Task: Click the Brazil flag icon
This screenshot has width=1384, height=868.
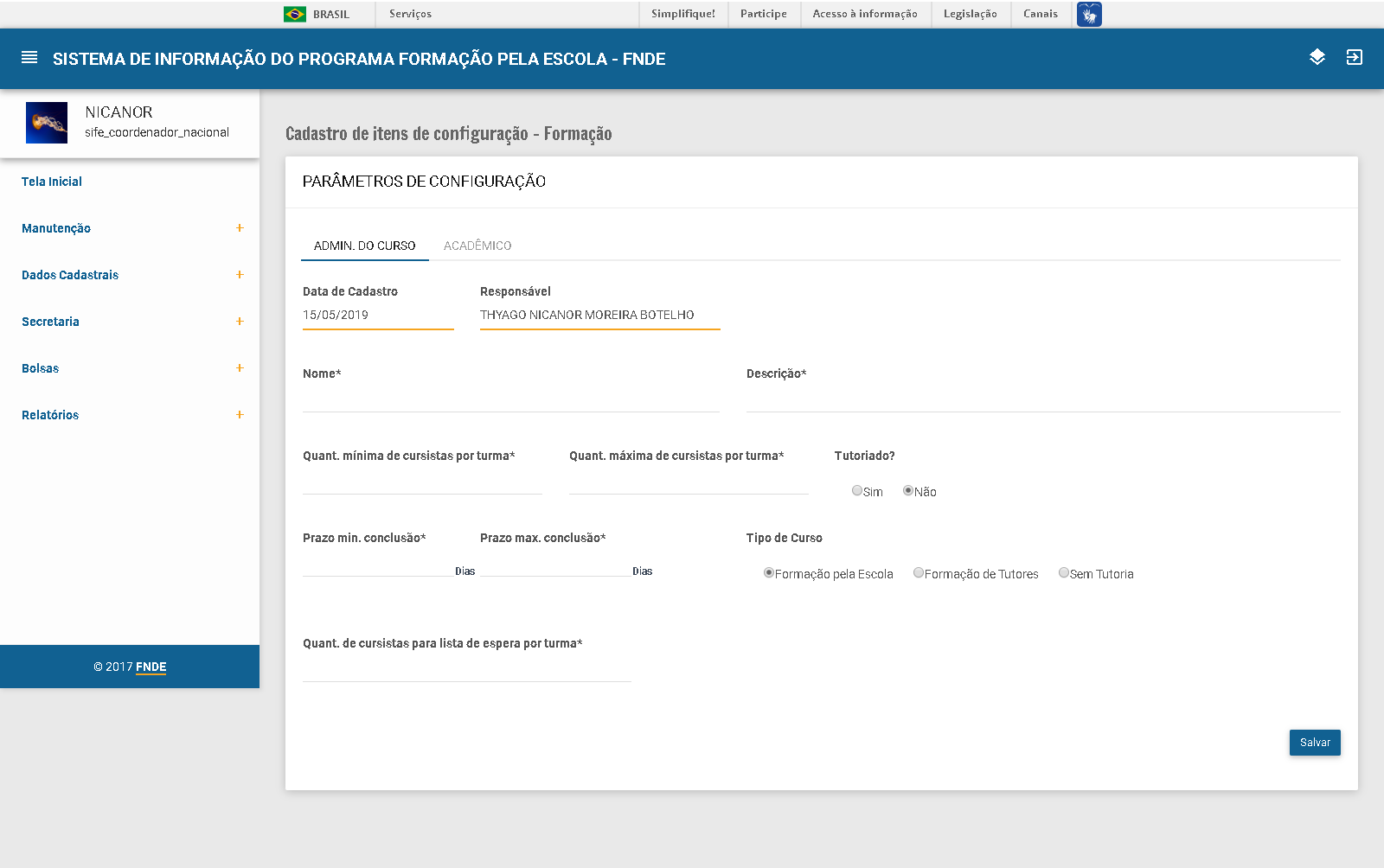Action: click(295, 15)
